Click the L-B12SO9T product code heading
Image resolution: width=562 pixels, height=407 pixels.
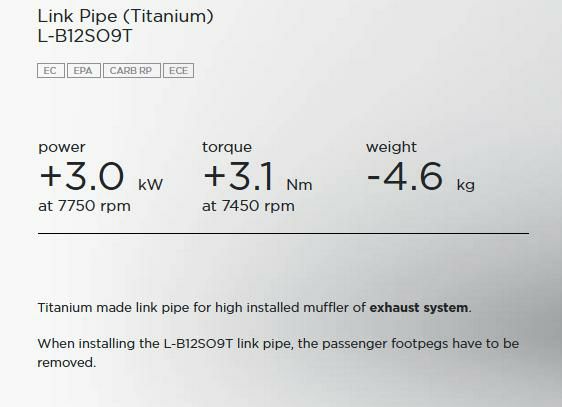point(85,36)
